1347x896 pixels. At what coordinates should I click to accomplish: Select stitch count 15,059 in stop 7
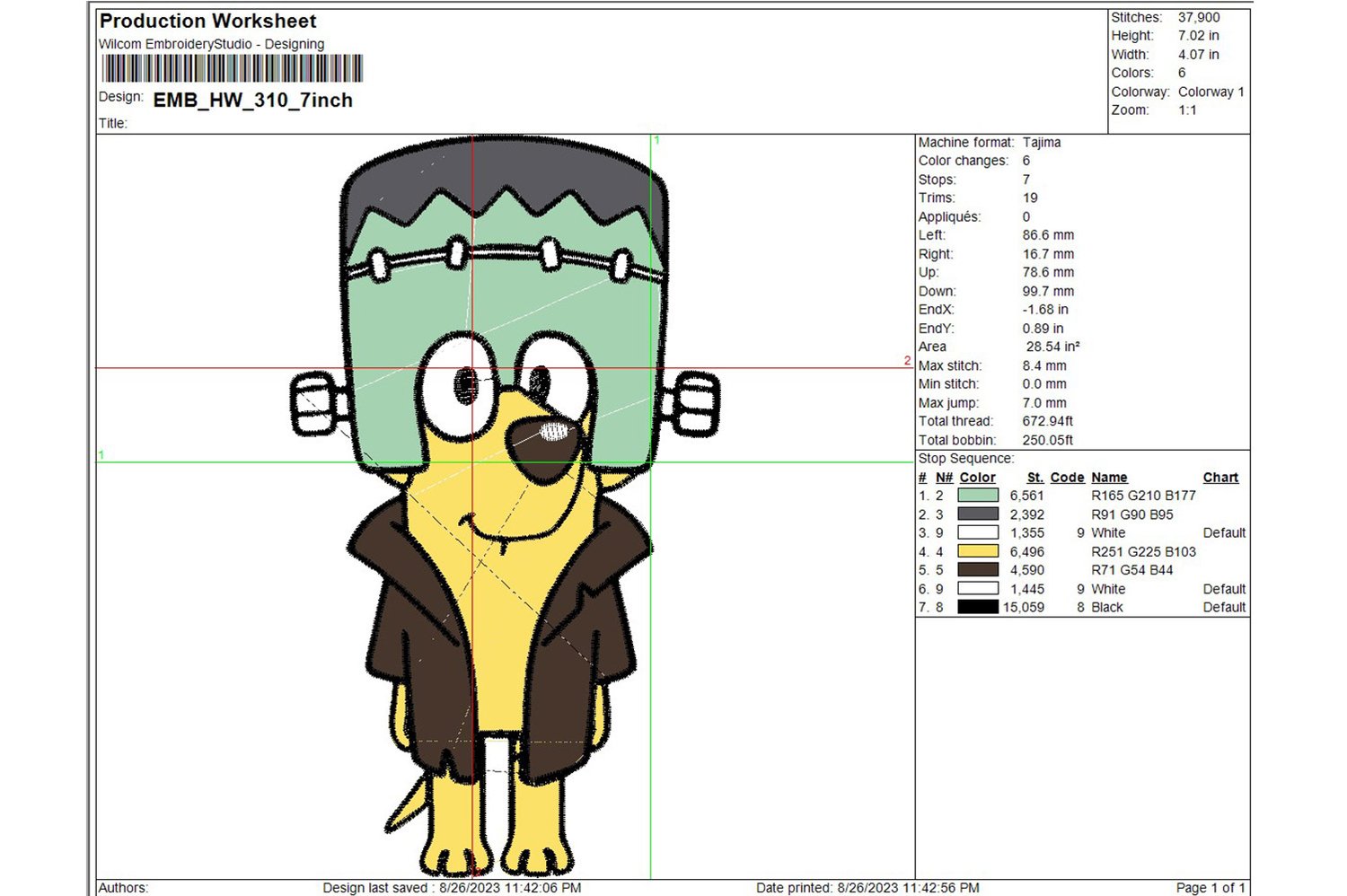1024,607
